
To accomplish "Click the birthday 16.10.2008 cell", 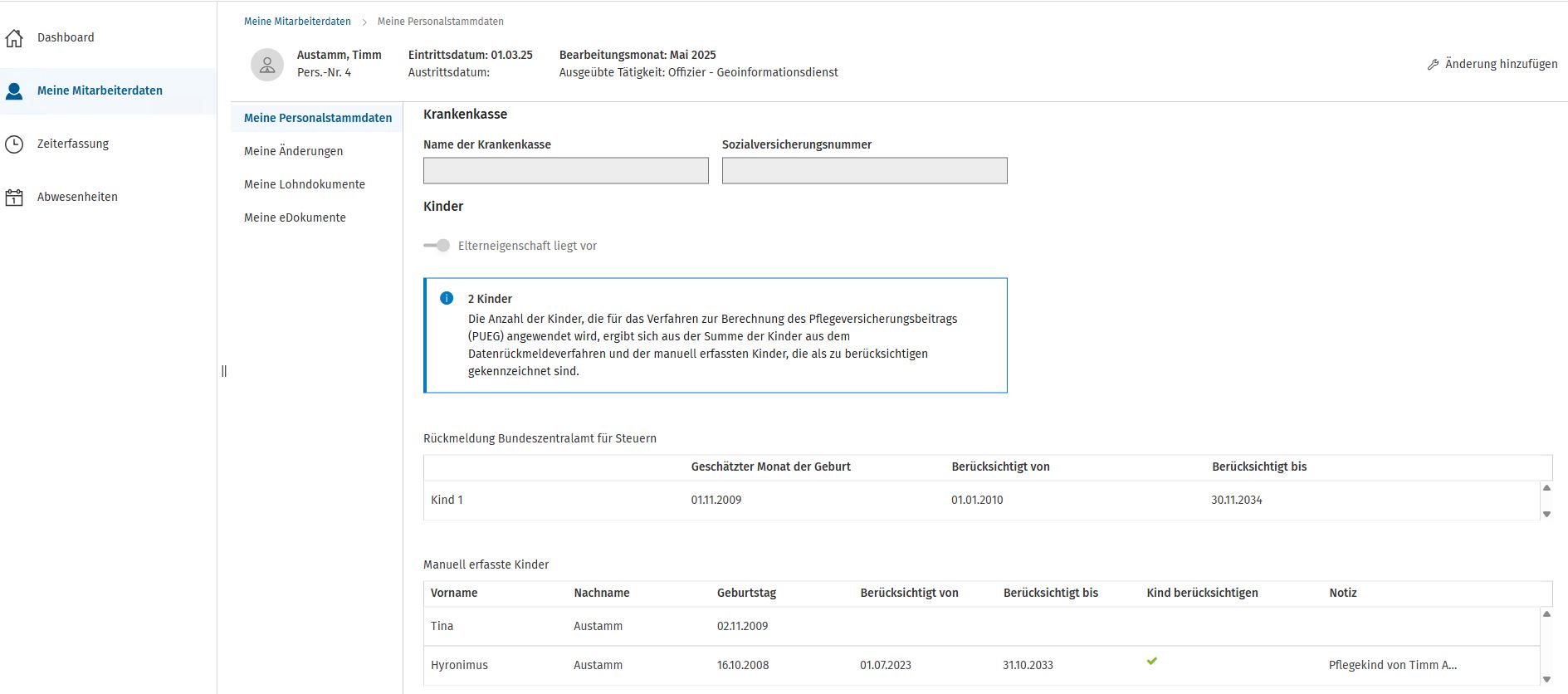I will pos(743,665).
